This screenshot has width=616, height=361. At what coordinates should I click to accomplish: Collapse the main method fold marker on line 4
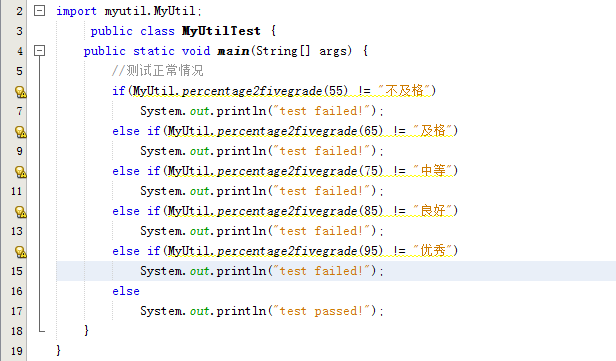39,51
